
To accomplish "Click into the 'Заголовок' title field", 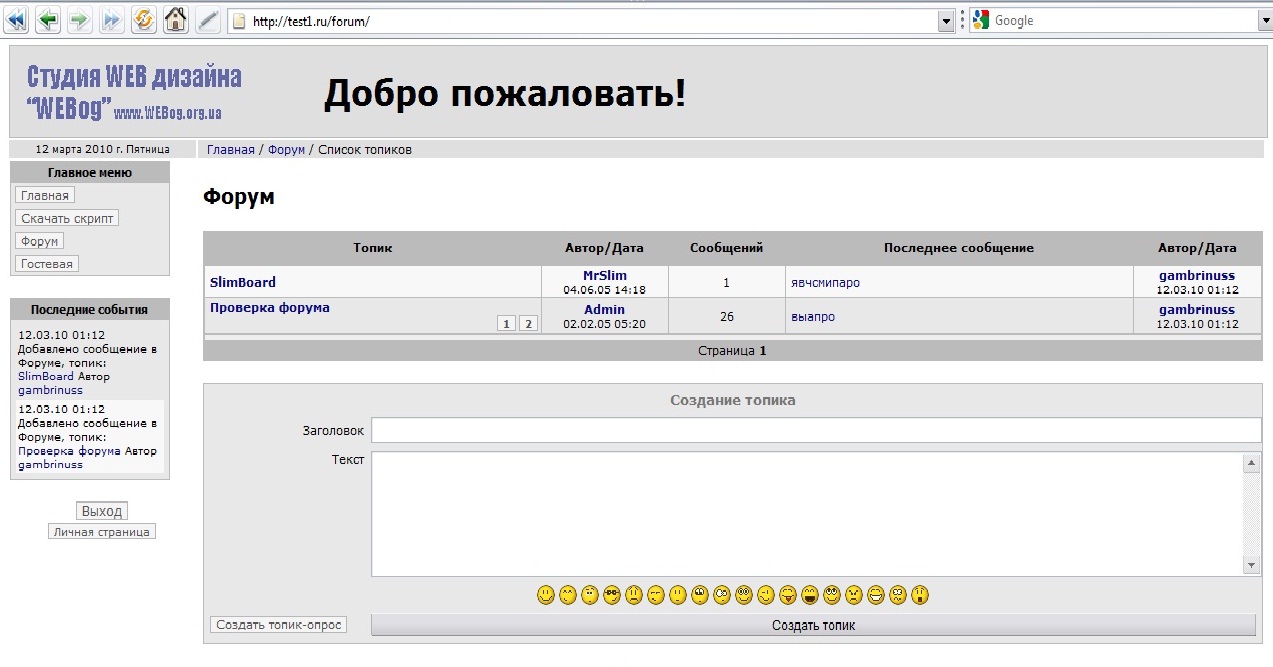I will pyautogui.click(x=815, y=430).
